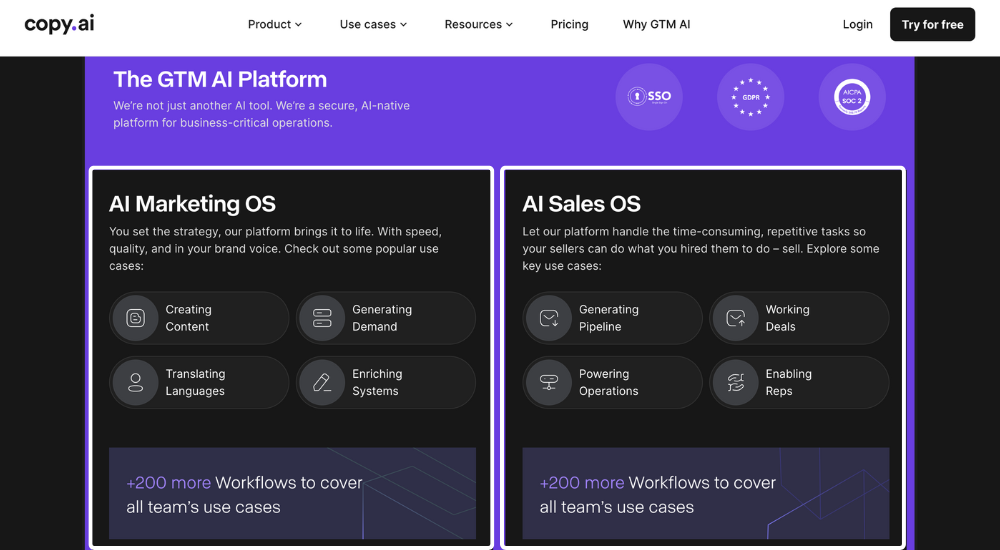Click The GTM AI Platform heading
Image resolution: width=1000 pixels, height=550 pixels.
pyautogui.click(x=220, y=79)
